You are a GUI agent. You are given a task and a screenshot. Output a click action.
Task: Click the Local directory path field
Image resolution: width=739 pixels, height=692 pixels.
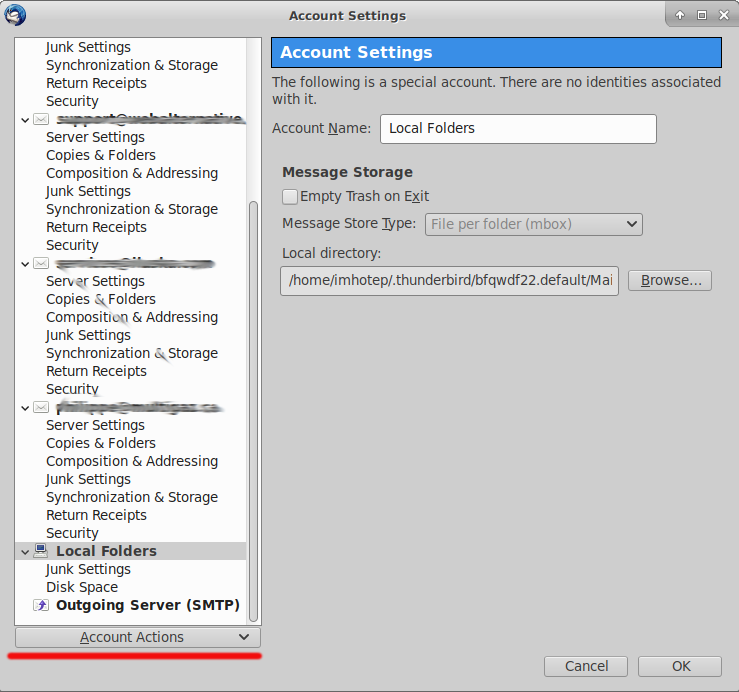point(449,280)
